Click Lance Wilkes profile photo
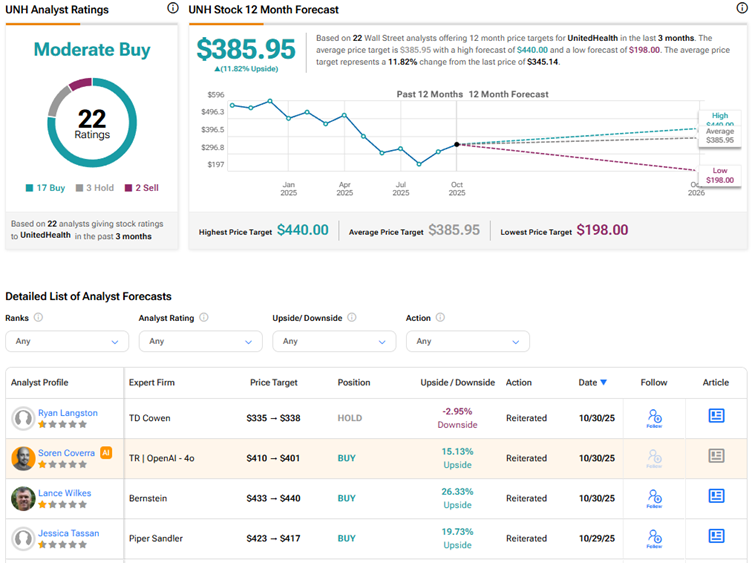This screenshot has height=563, width=752. (x=22, y=498)
